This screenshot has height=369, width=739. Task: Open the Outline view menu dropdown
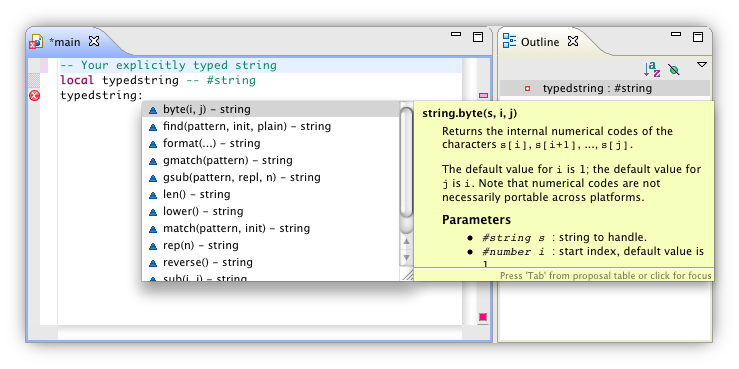click(702, 65)
